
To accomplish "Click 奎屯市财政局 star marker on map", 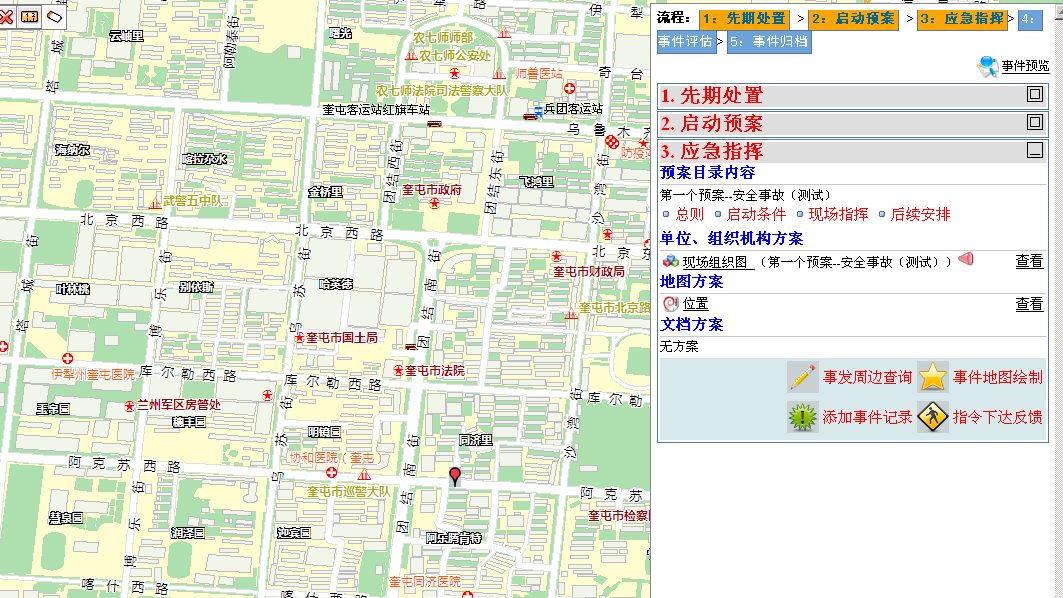I will click(x=557, y=257).
